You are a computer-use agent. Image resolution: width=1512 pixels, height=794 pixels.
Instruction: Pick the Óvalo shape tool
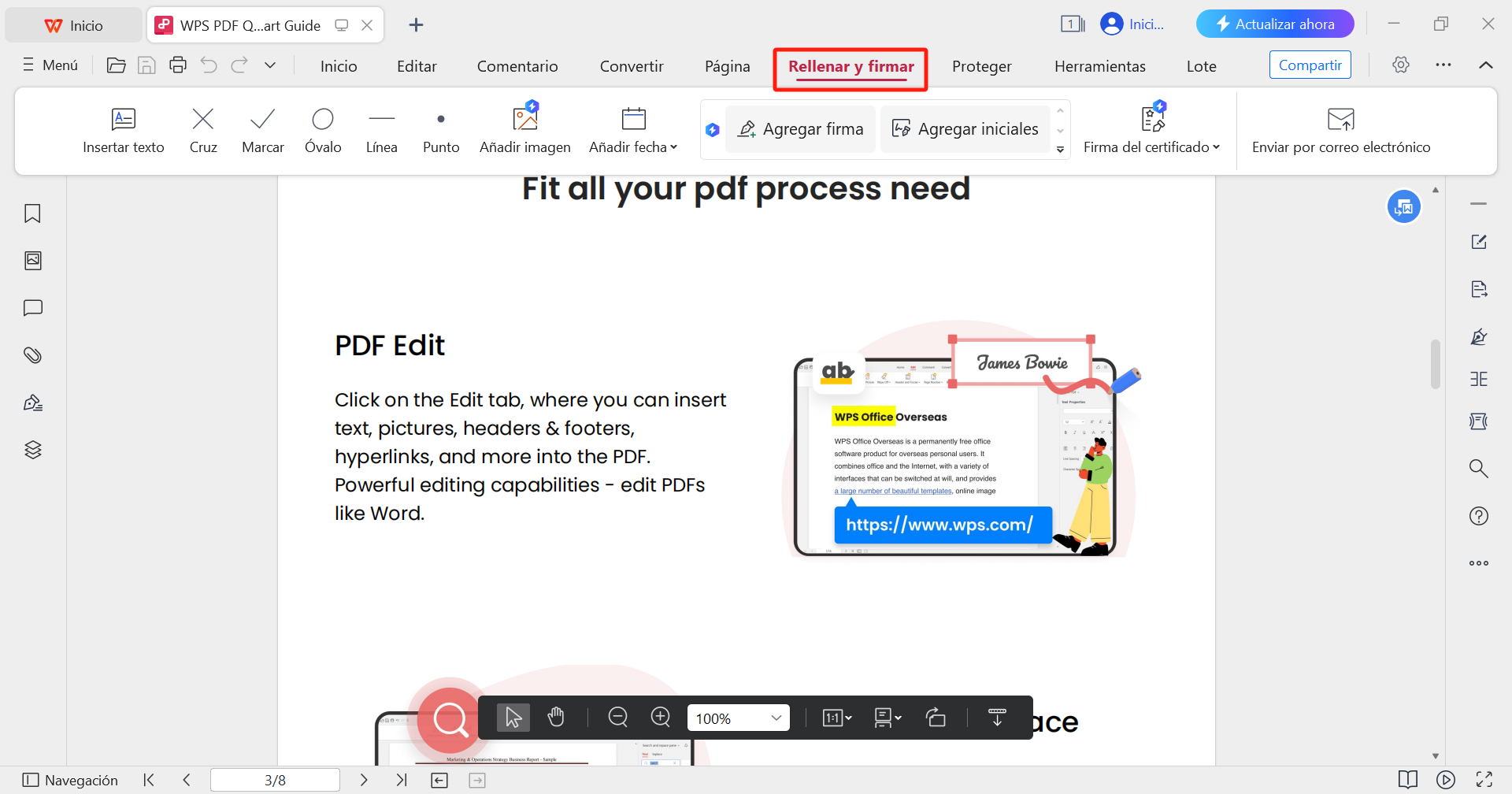pos(323,131)
